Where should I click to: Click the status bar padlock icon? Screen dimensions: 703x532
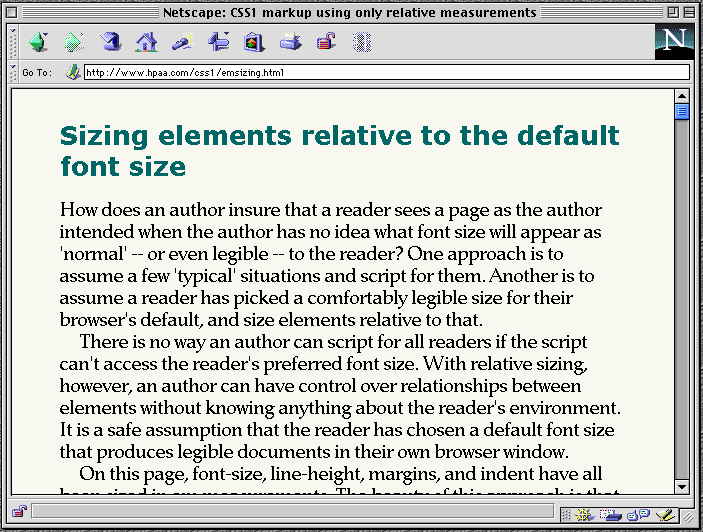19,513
